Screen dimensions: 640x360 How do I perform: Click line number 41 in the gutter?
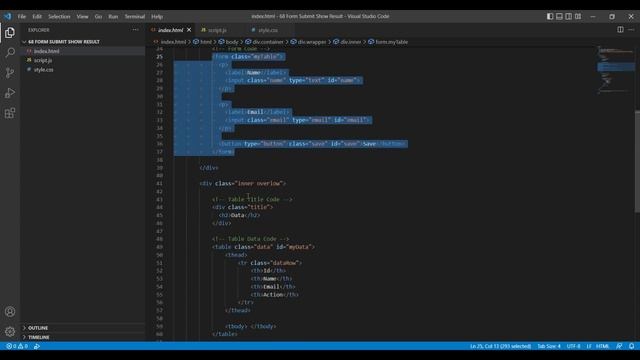(x=159, y=184)
